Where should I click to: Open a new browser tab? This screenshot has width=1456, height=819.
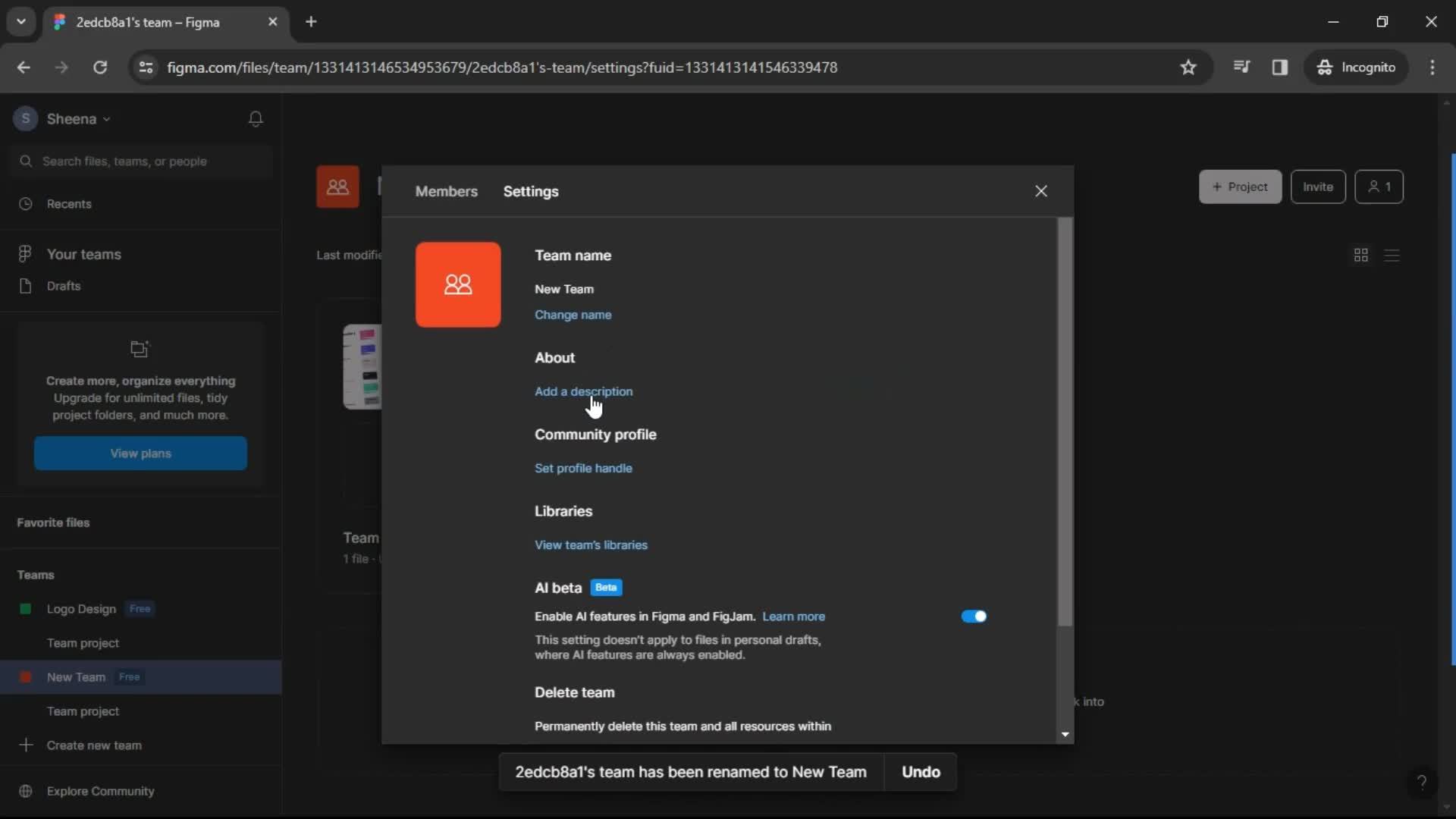coord(311,22)
